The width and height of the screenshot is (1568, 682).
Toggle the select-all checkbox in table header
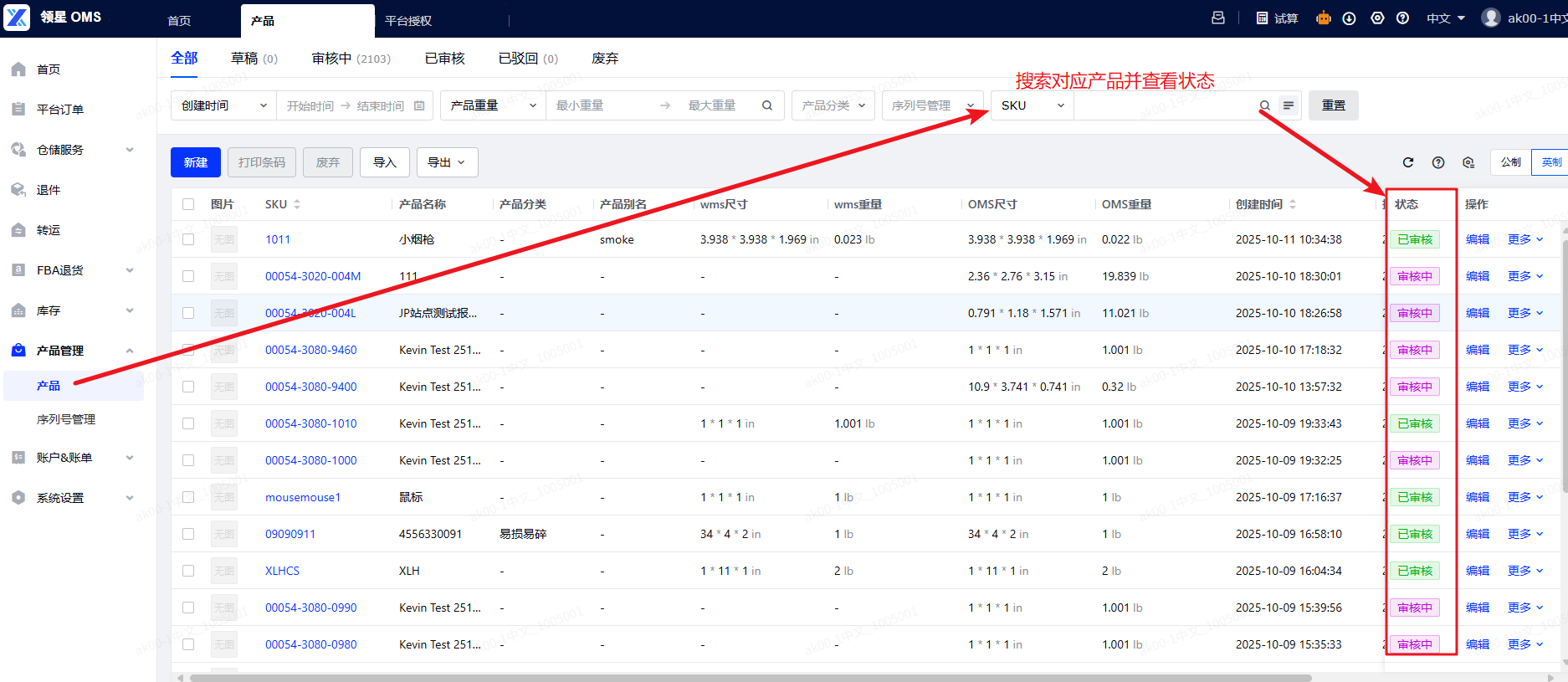[188, 204]
